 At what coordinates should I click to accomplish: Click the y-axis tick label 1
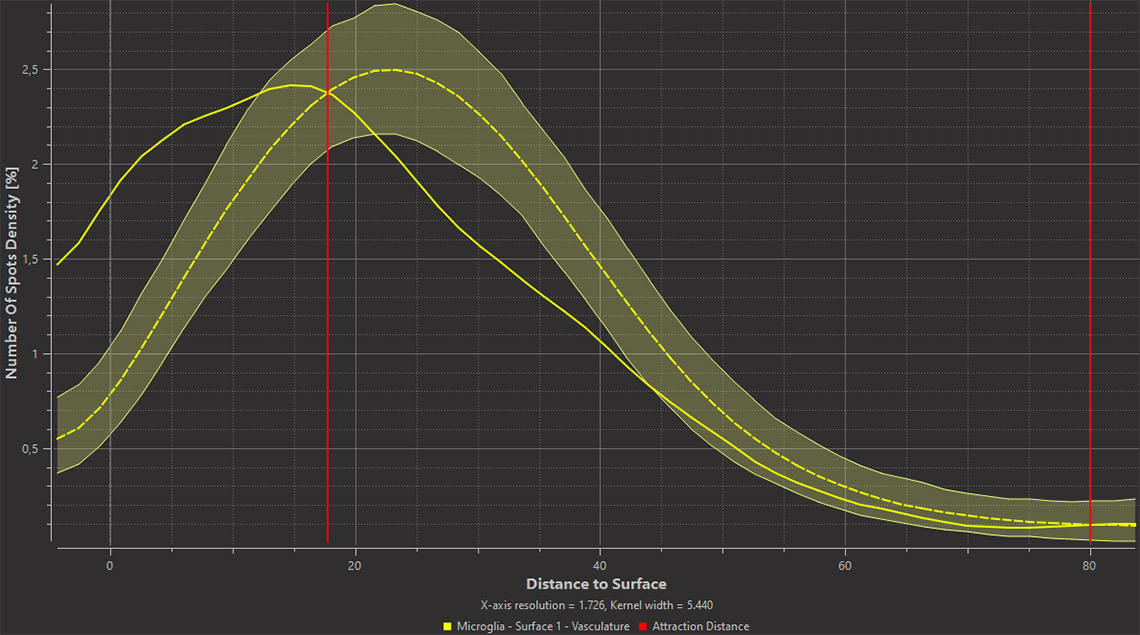tap(34, 354)
